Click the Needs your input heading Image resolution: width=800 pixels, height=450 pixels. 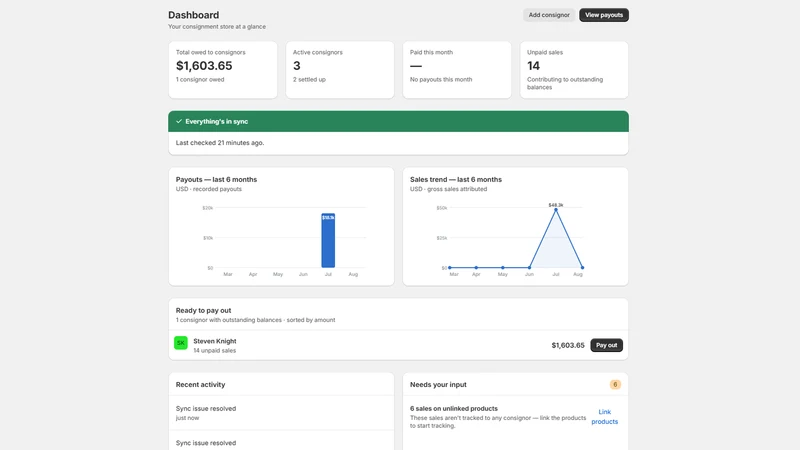pyautogui.click(x=438, y=385)
